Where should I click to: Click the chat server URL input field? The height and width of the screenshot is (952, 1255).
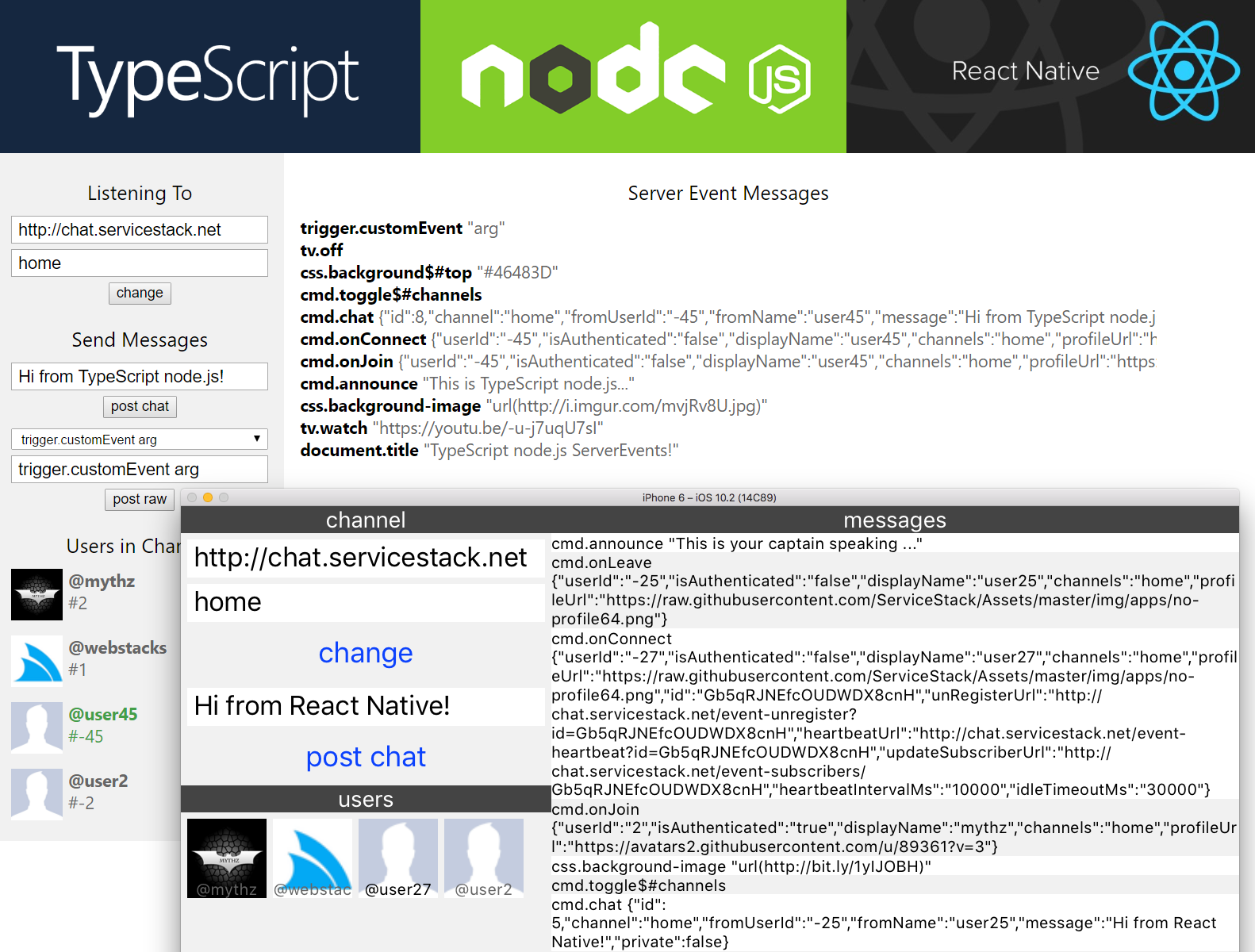[140, 230]
